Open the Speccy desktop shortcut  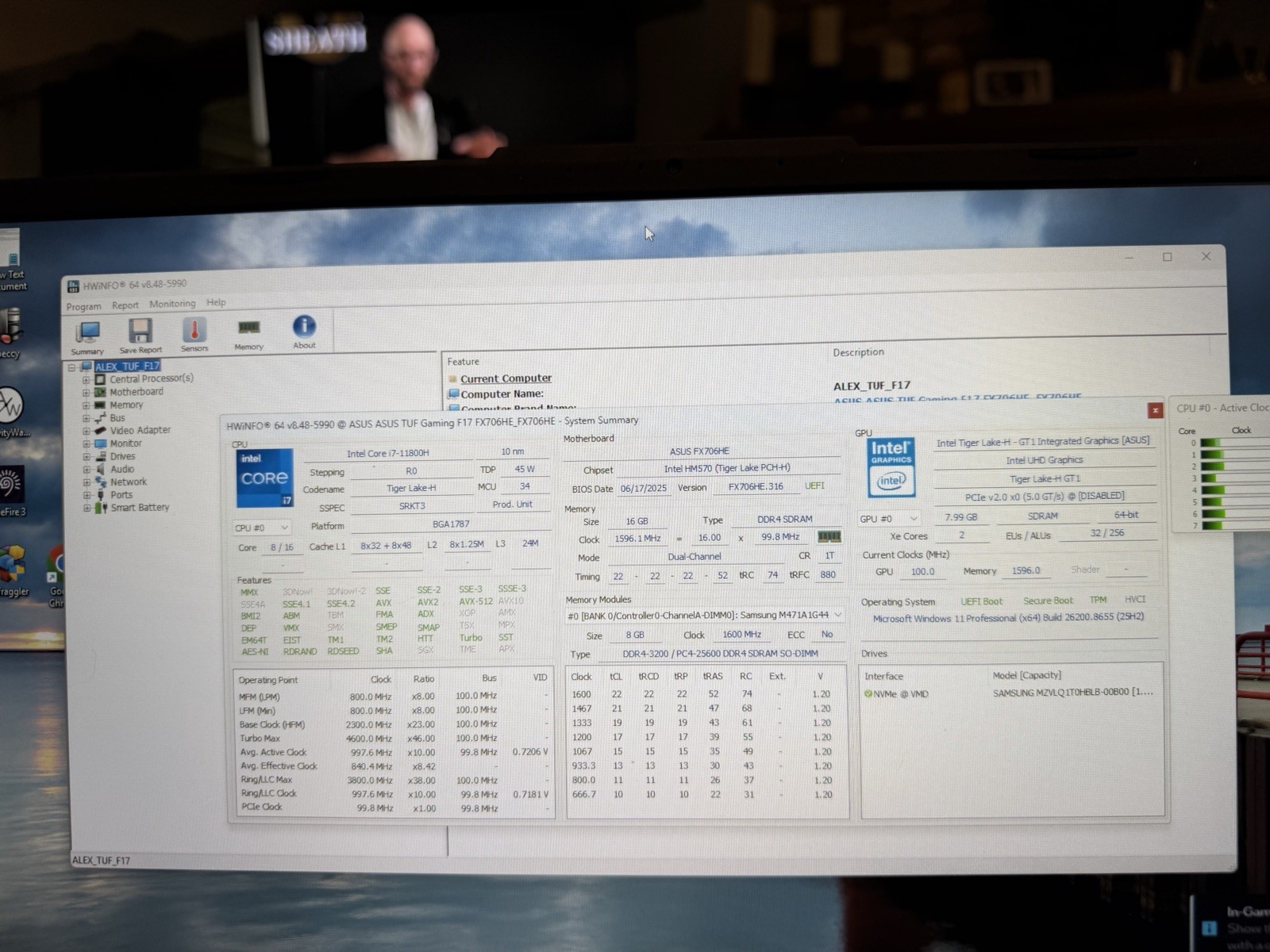10,333
